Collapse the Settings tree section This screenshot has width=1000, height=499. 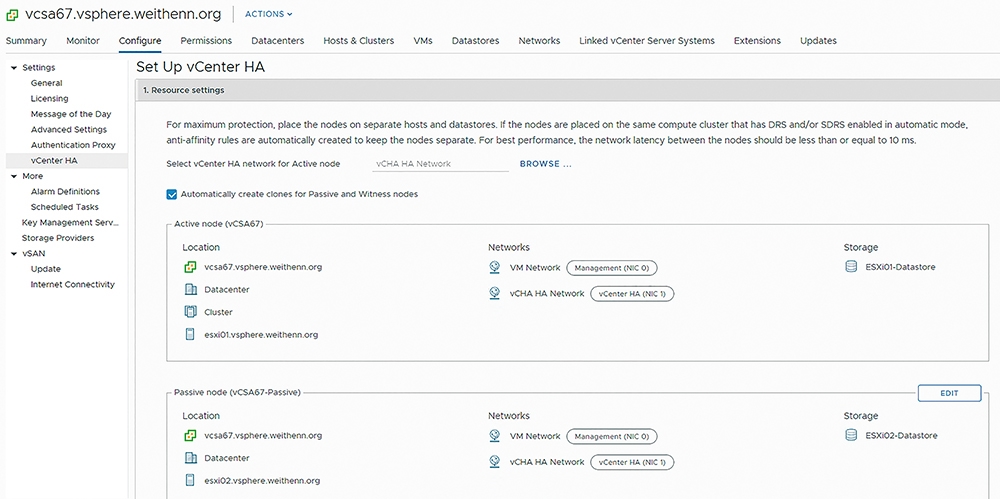14,68
